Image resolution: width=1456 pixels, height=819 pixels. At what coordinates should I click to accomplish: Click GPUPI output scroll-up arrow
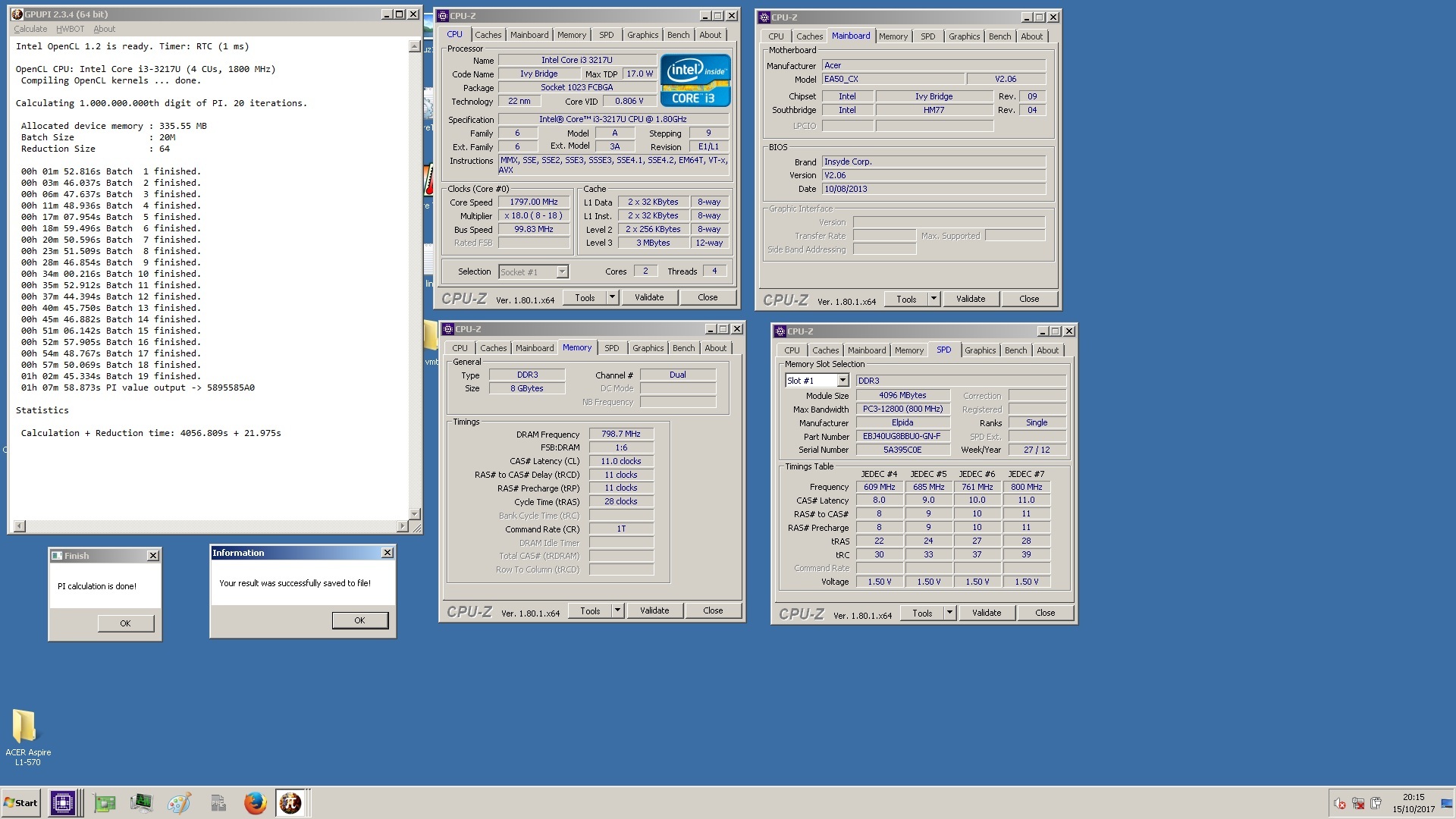click(x=414, y=46)
